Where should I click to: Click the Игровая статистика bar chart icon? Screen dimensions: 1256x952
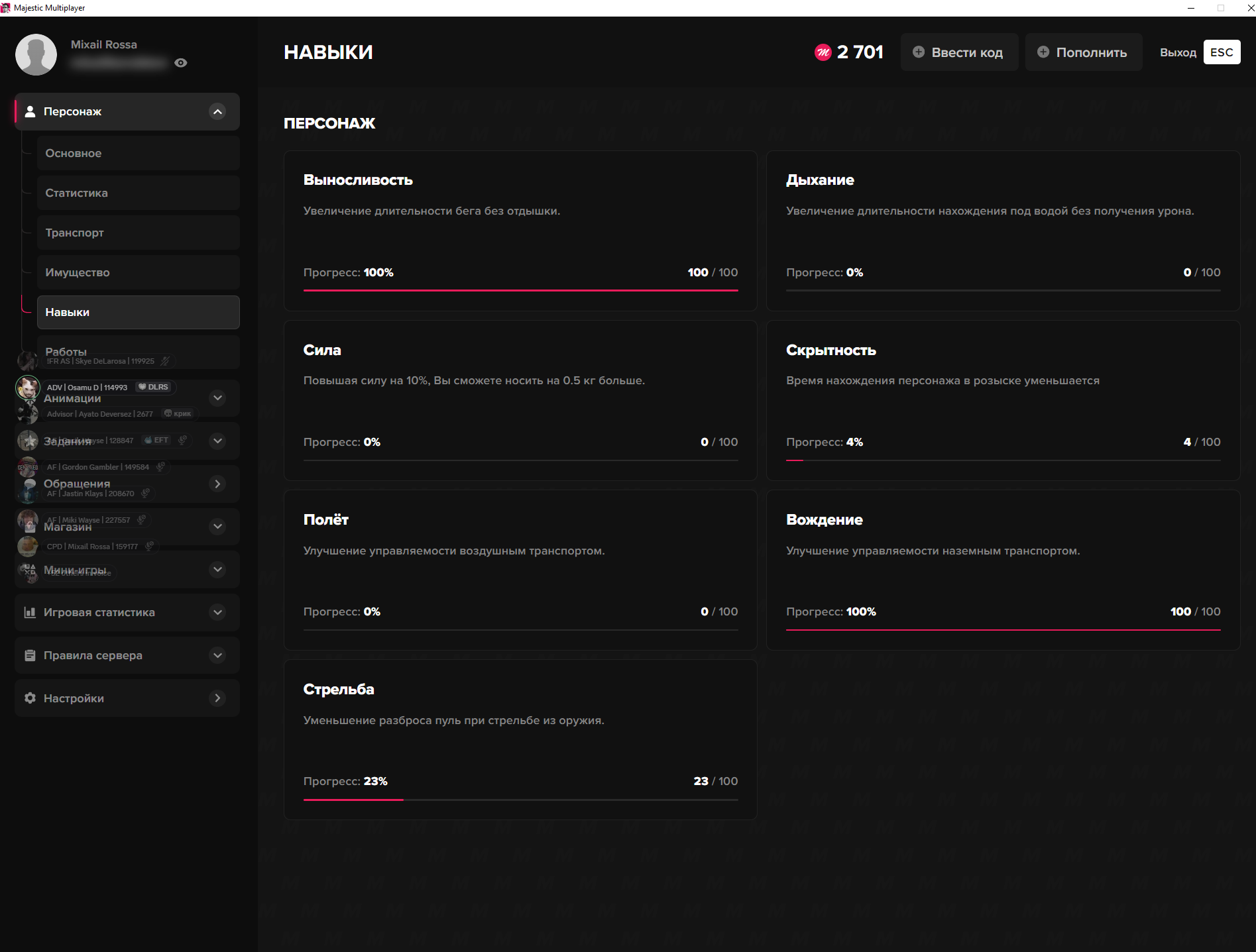[30, 612]
